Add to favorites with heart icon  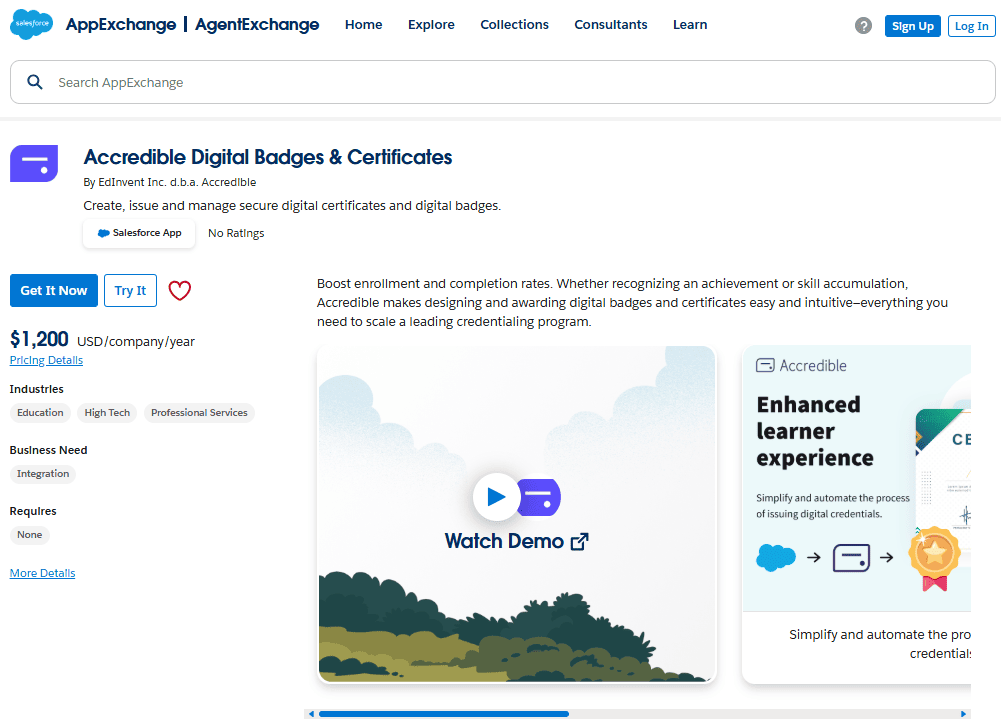pyautogui.click(x=179, y=291)
